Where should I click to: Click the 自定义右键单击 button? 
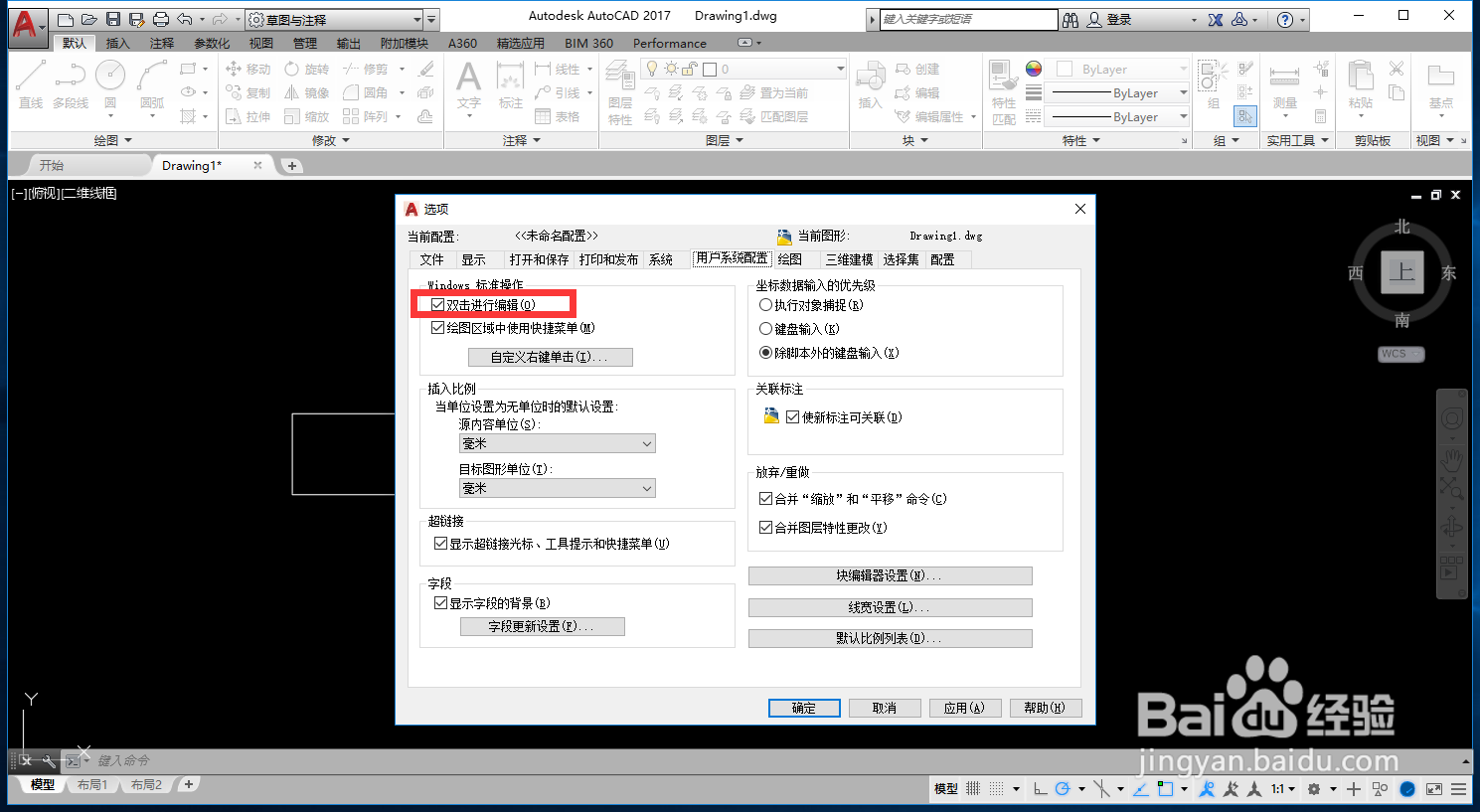[x=550, y=357]
